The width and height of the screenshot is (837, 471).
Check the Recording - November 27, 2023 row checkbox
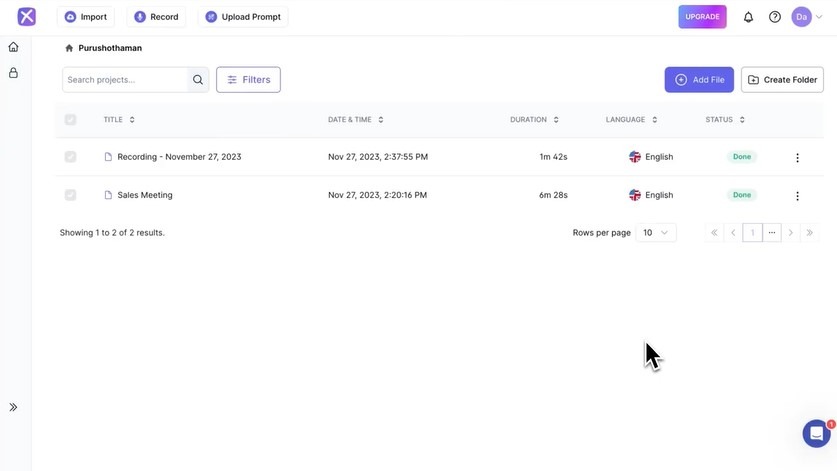tap(70, 156)
